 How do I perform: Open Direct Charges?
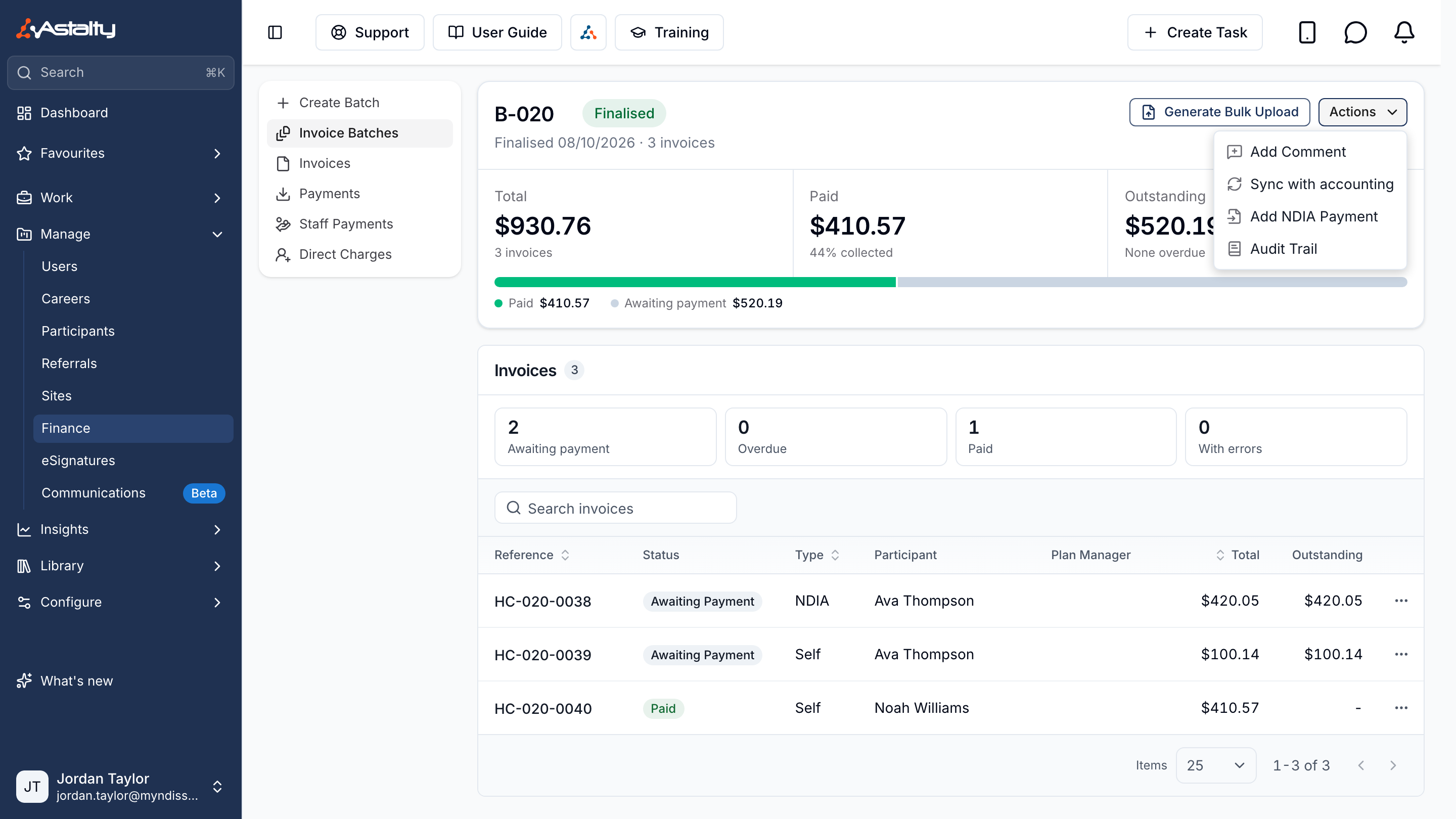click(x=359, y=254)
